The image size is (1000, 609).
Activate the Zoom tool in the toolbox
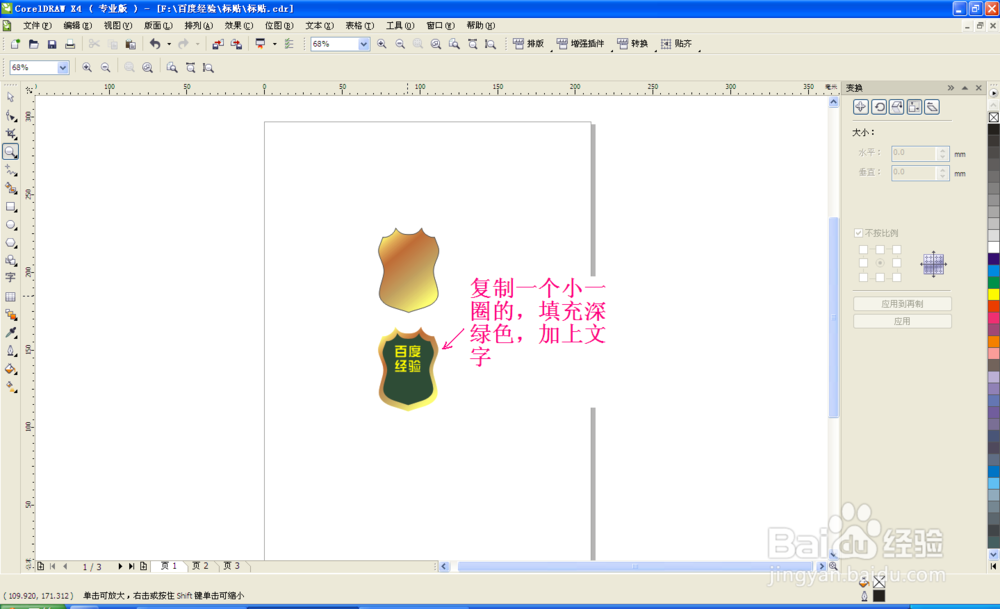[12, 152]
